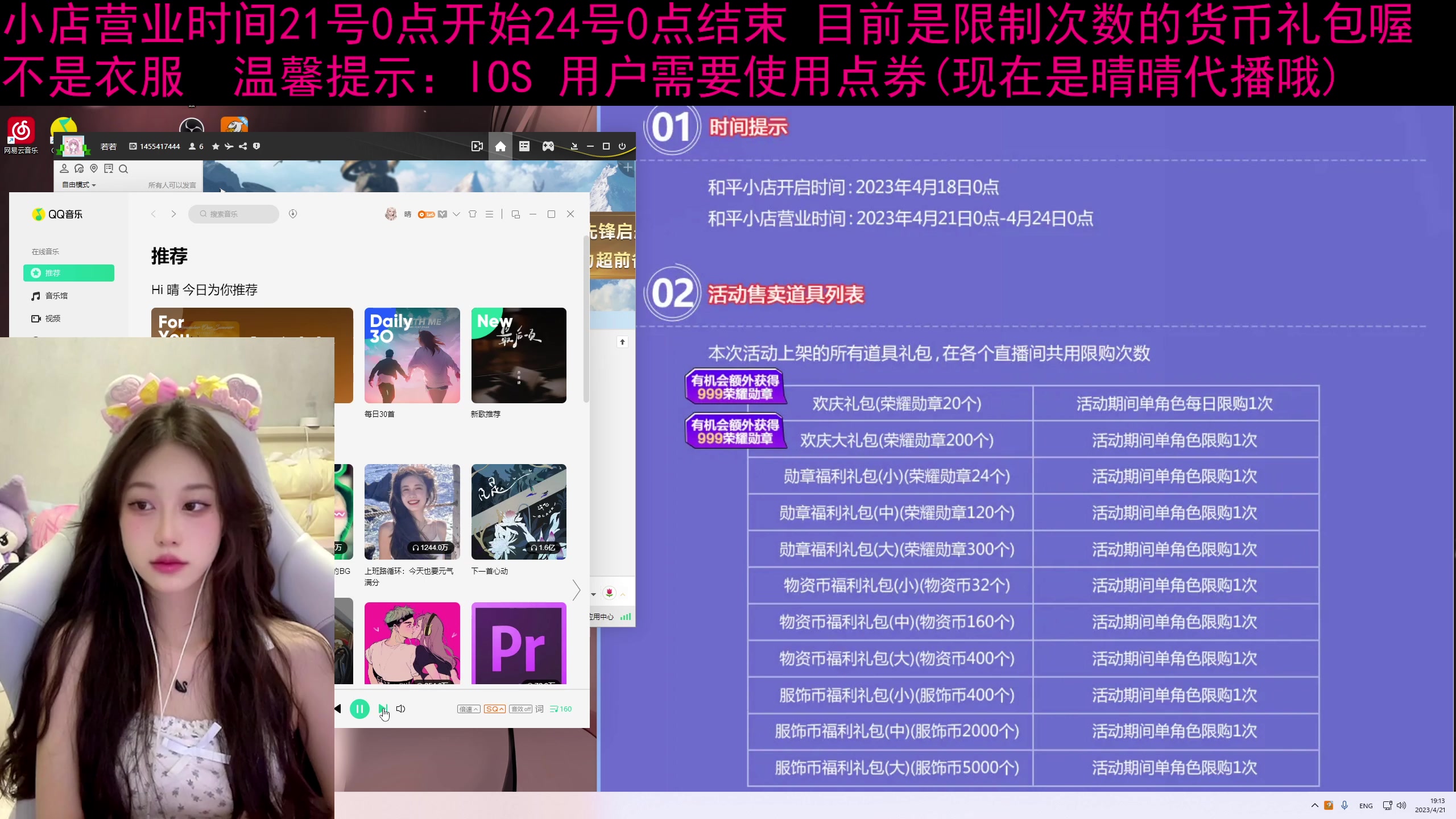Click the 搜索音乐 search field
This screenshot has height=819, width=1456.
click(x=233, y=214)
